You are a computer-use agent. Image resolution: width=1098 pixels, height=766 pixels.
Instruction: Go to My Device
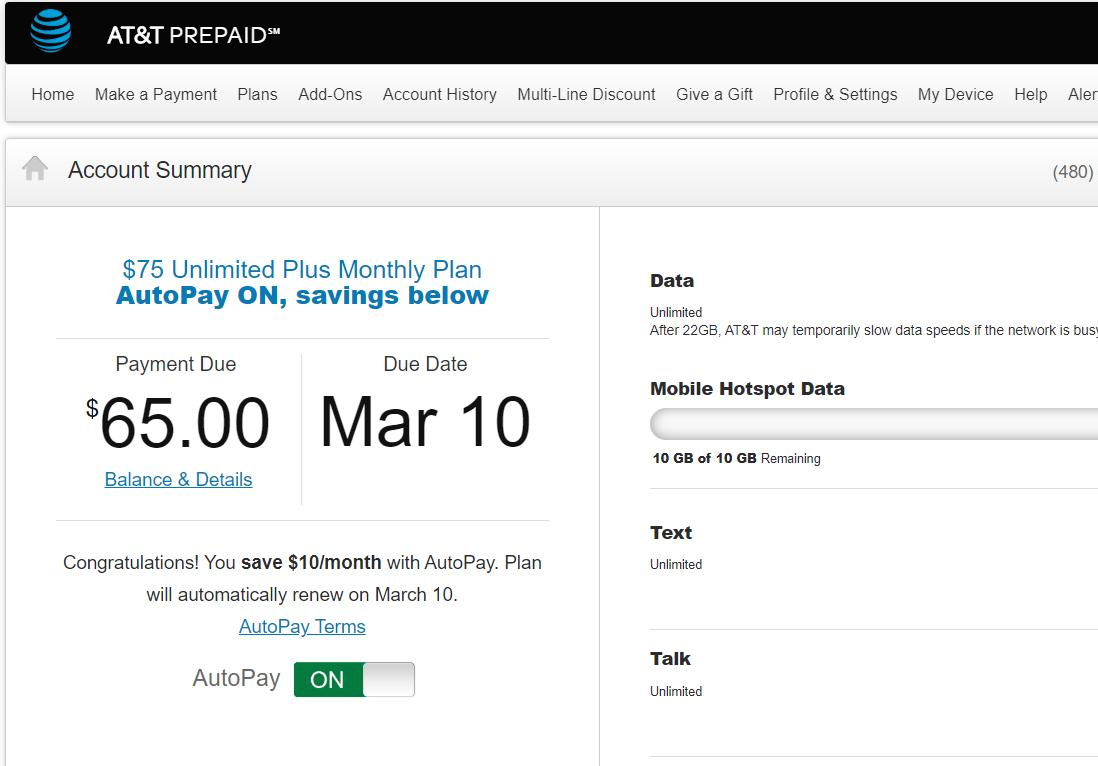[x=955, y=95]
